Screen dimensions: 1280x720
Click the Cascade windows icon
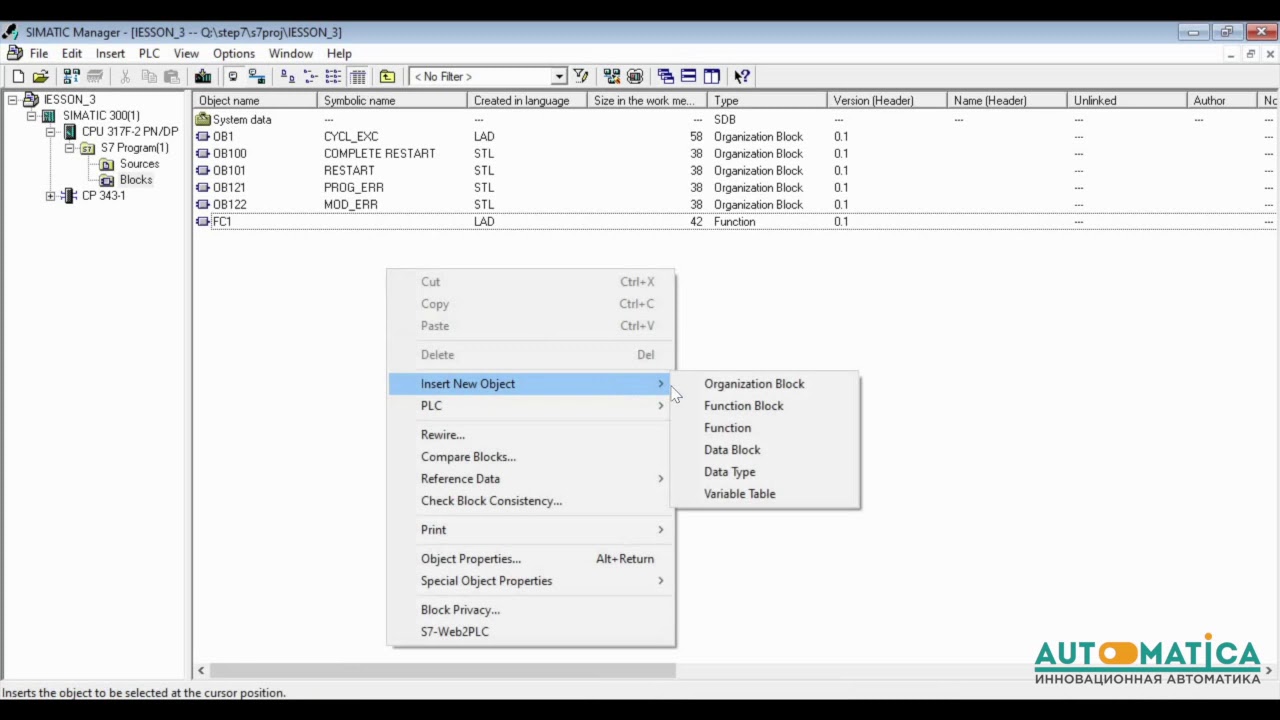click(665, 76)
